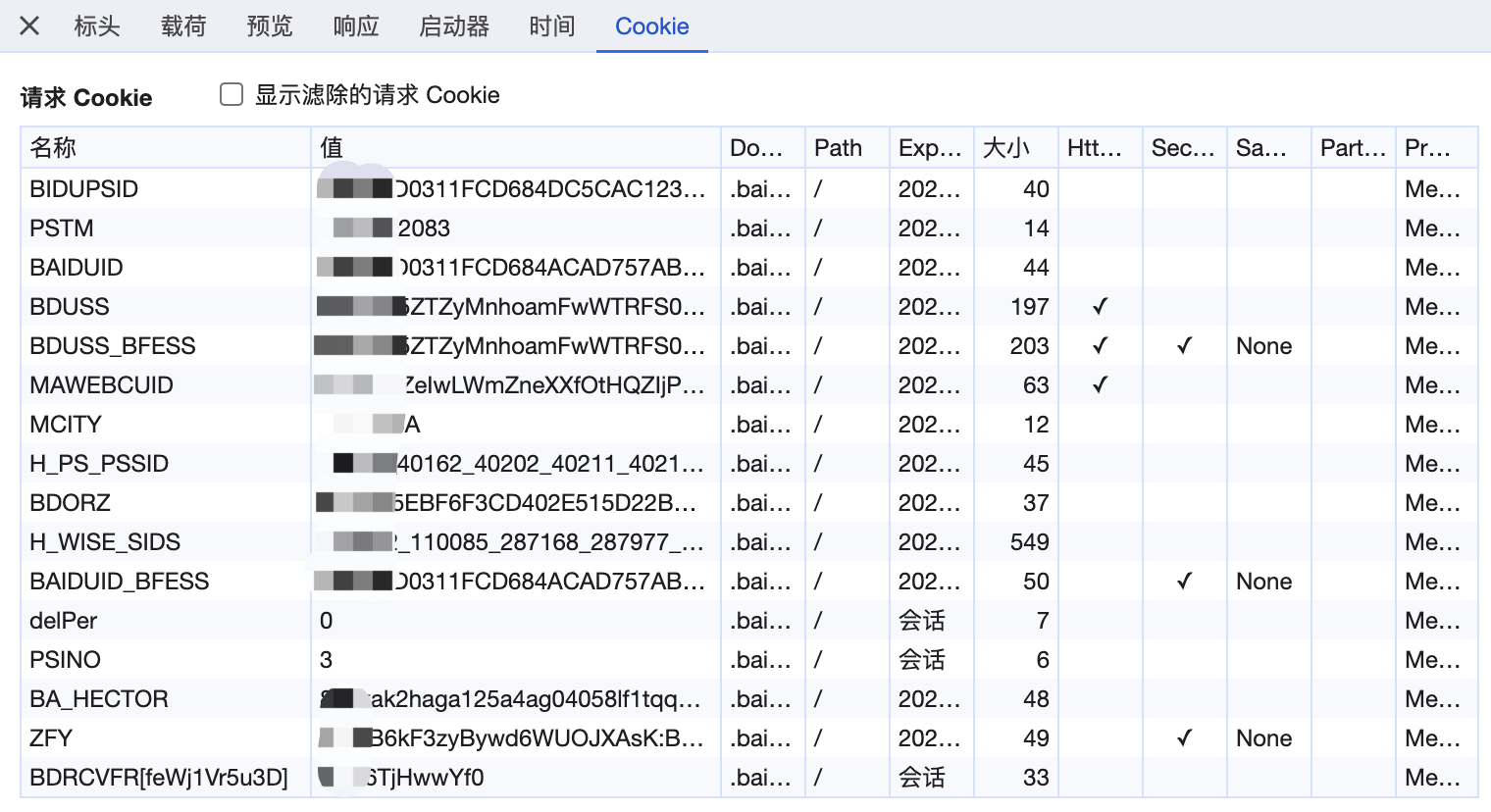Select the 时间 tab

pos(552,26)
